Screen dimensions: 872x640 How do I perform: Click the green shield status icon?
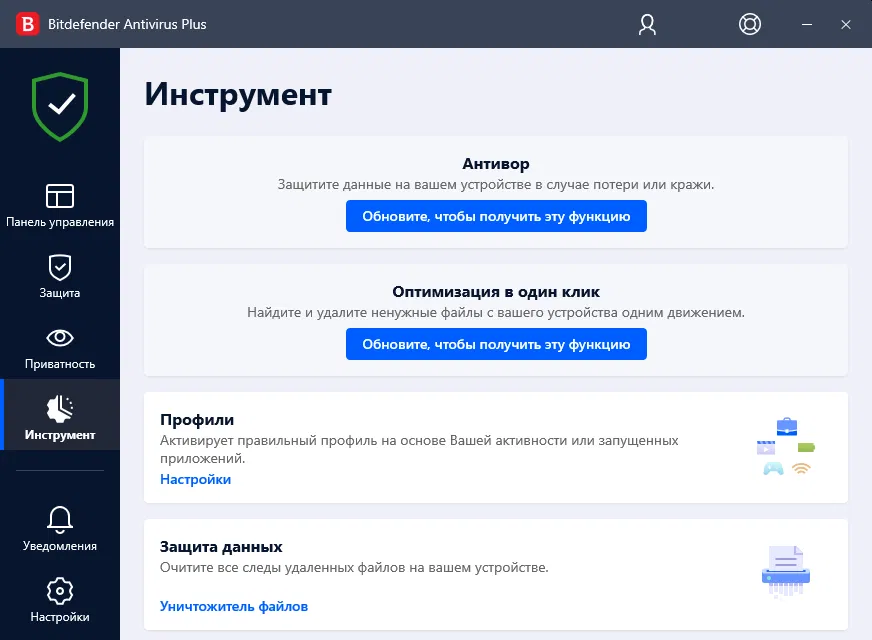[x=60, y=106]
